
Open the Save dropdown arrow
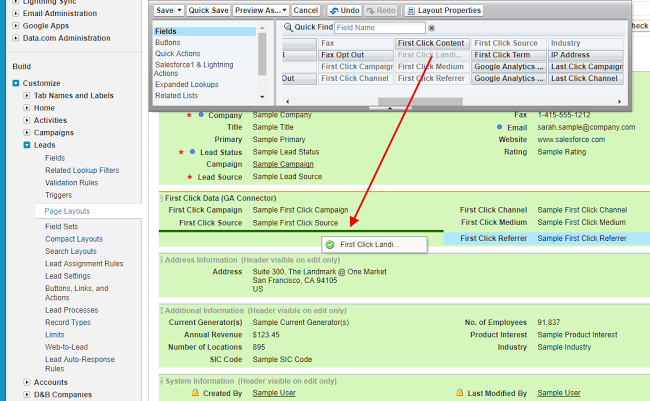[179, 10]
